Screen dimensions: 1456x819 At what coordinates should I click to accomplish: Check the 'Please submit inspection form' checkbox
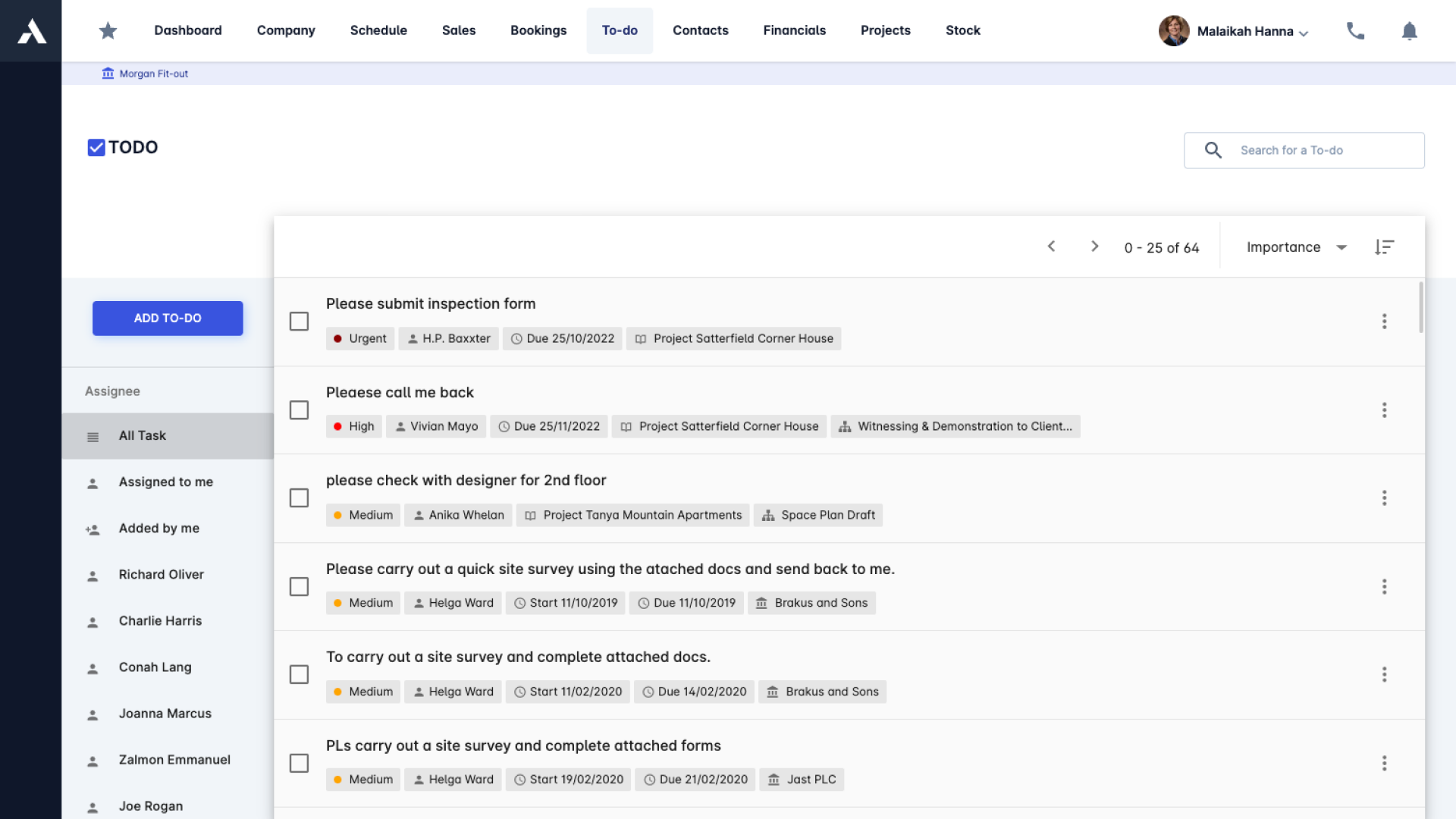point(299,322)
